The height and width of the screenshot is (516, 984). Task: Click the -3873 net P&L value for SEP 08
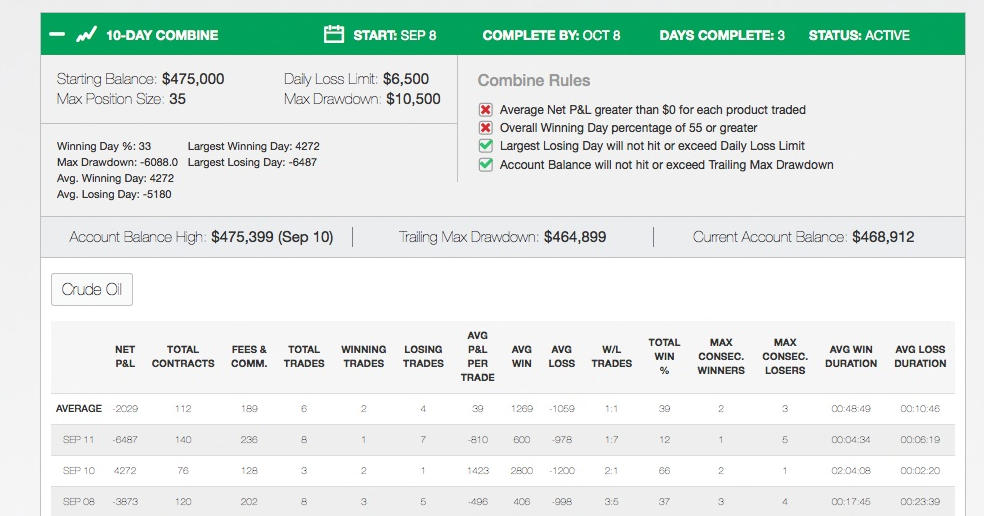pyautogui.click(x=125, y=502)
